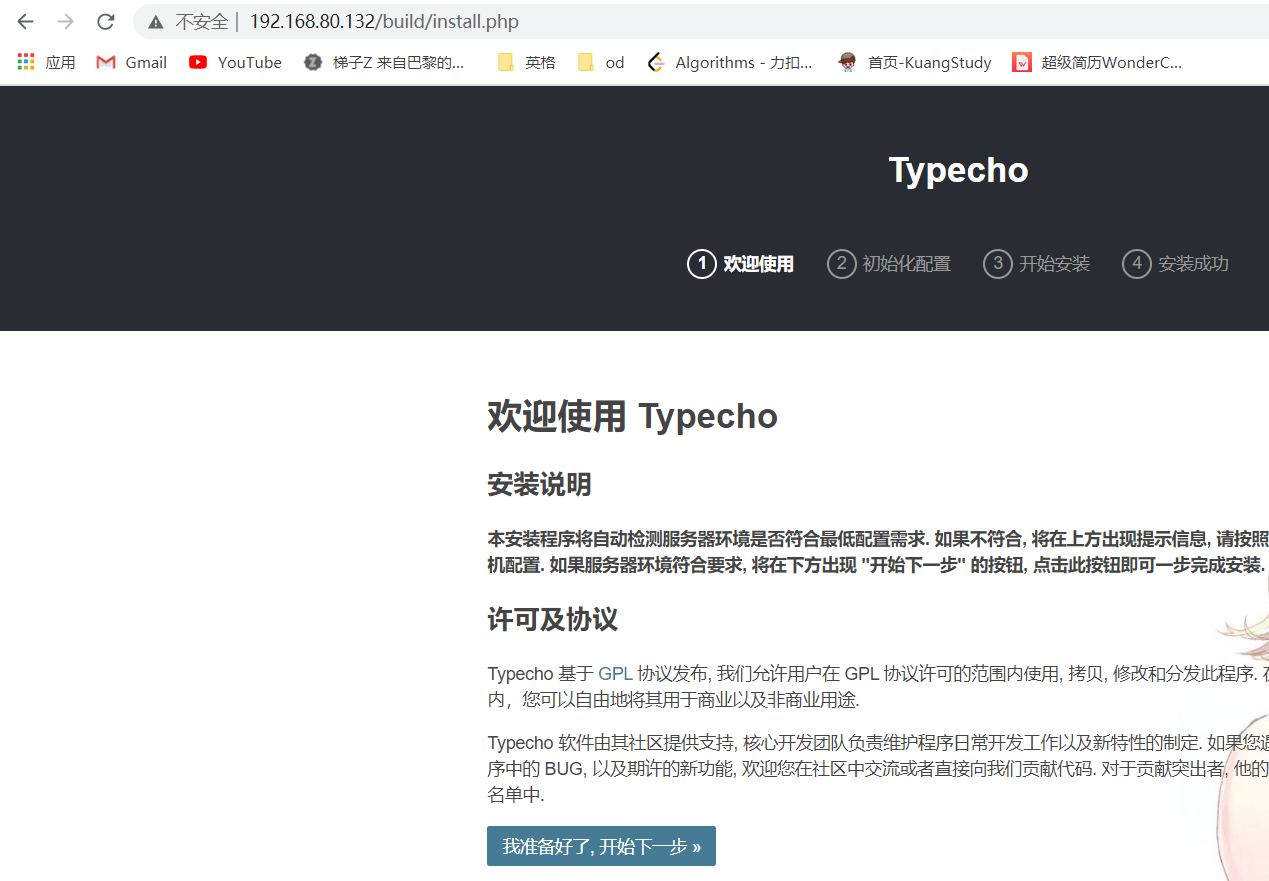Reload the page with refresh icon
The image size is (1269, 881).
(106, 21)
